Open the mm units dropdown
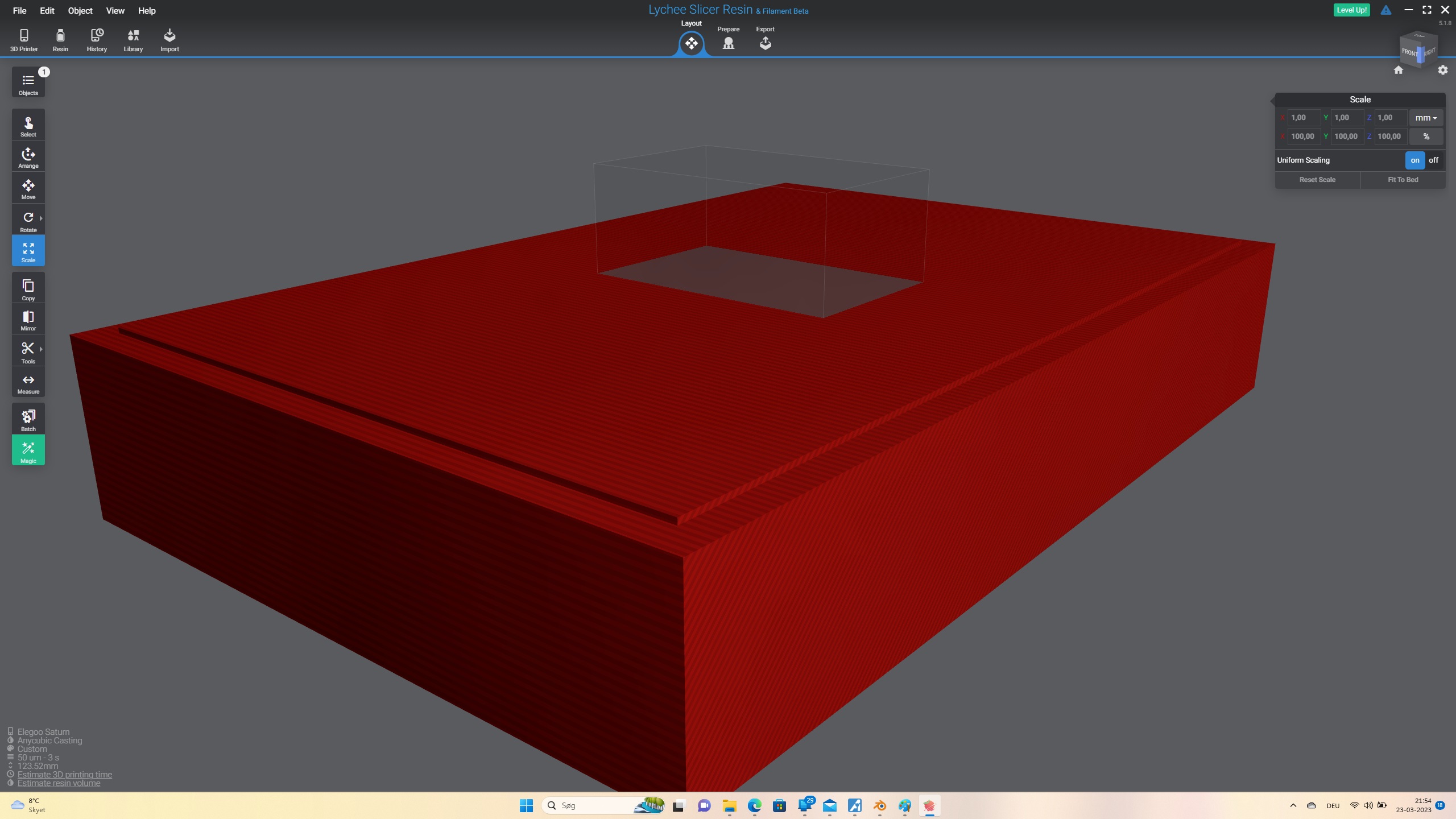This screenshot has height=819, width=1456. (1426, 118)
